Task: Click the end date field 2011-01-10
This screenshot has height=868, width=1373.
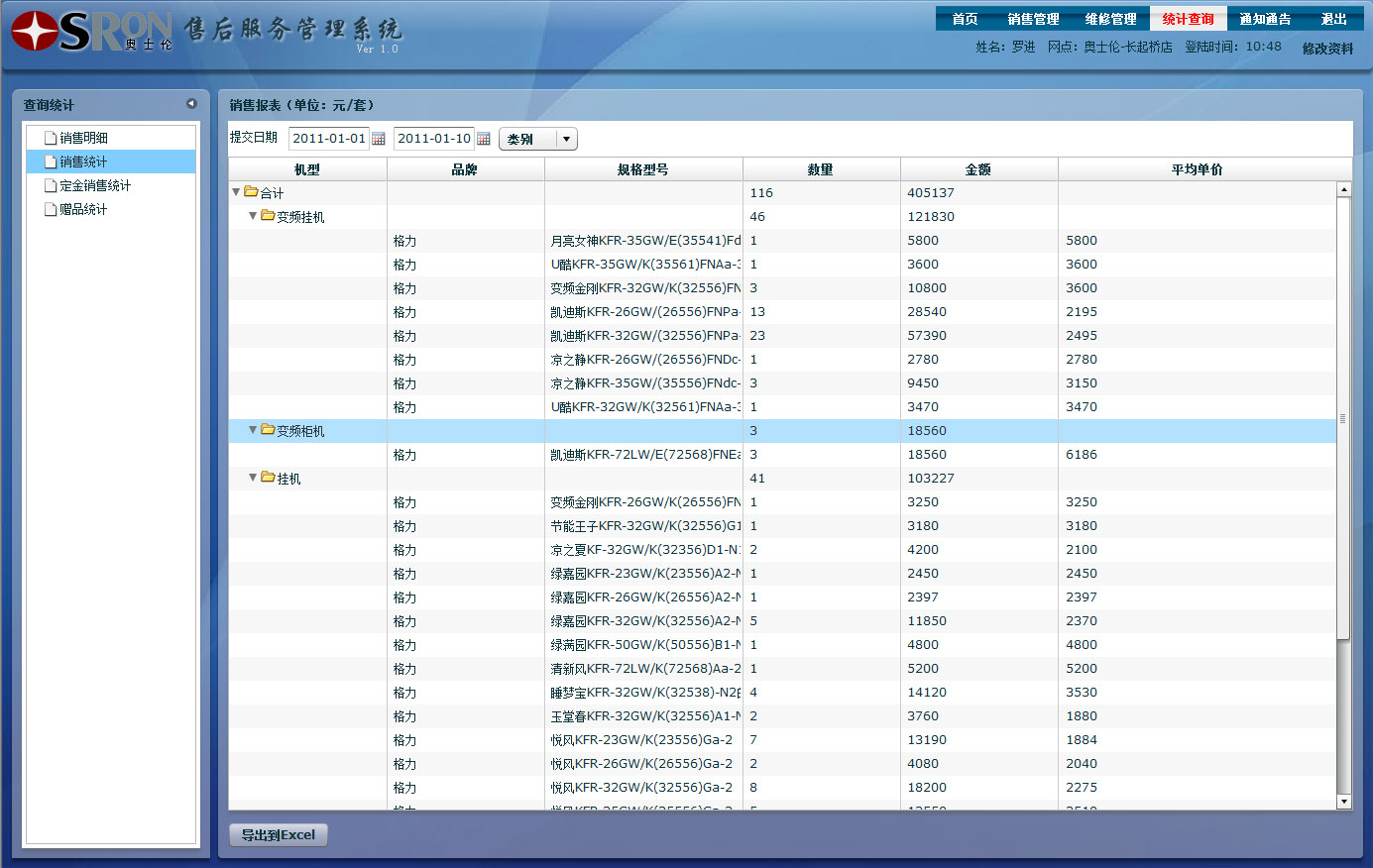Action: click(434, 139)
